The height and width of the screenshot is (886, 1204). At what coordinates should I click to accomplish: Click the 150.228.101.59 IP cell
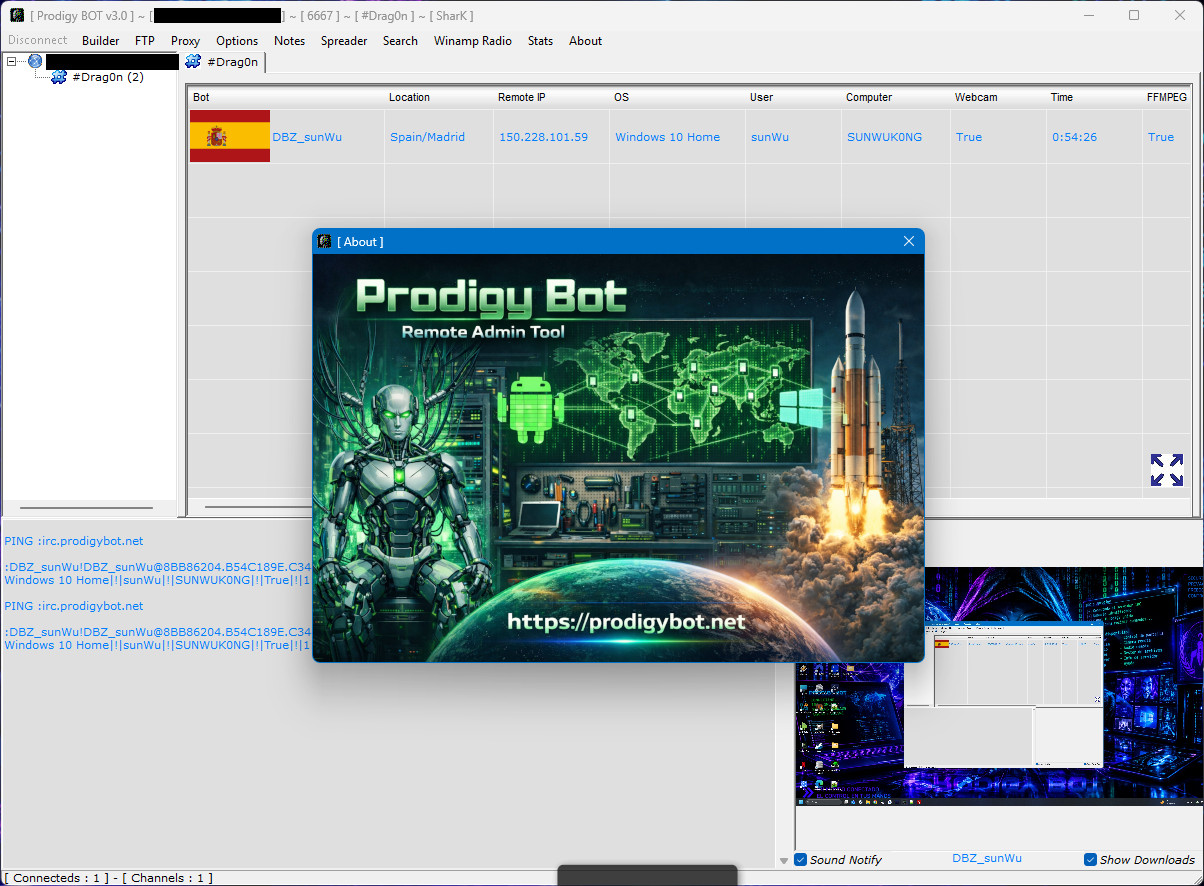click(x=543, y=137)
